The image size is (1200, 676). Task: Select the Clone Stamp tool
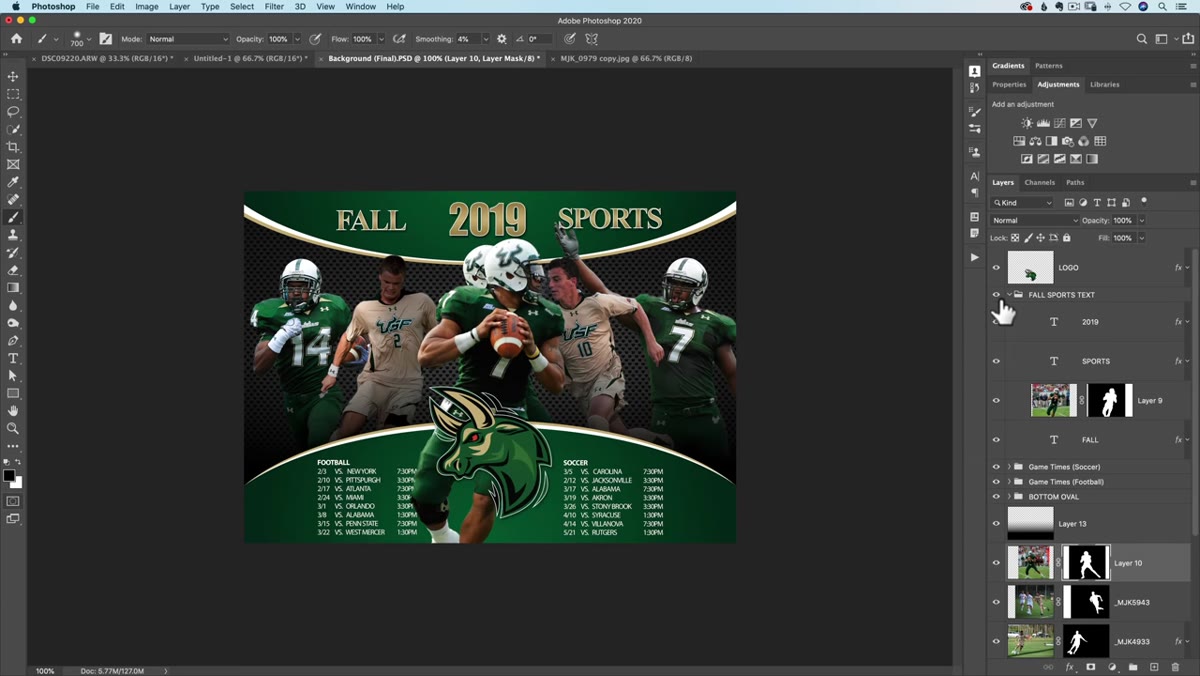point(13,235)
